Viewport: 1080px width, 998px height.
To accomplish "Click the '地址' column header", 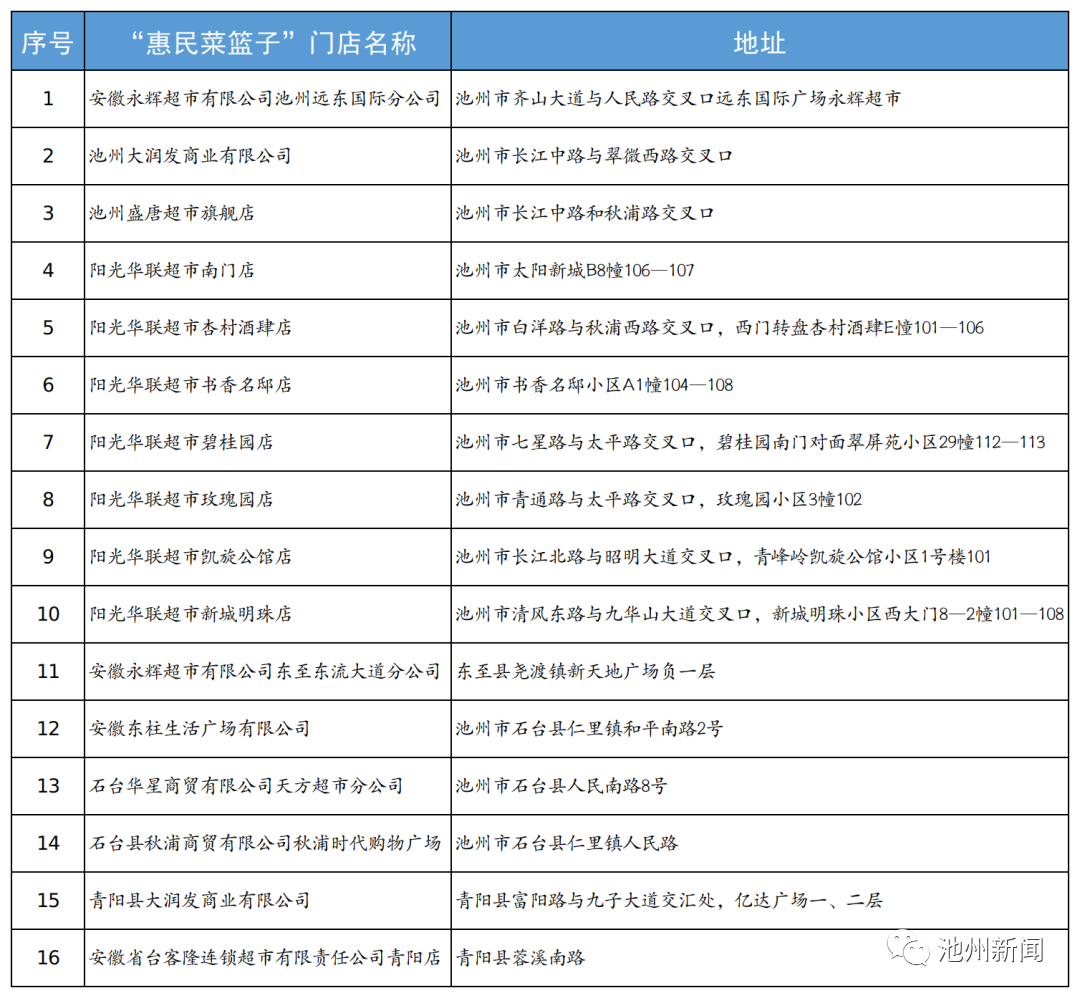I will pyautogui.click(x=759, y=43).
